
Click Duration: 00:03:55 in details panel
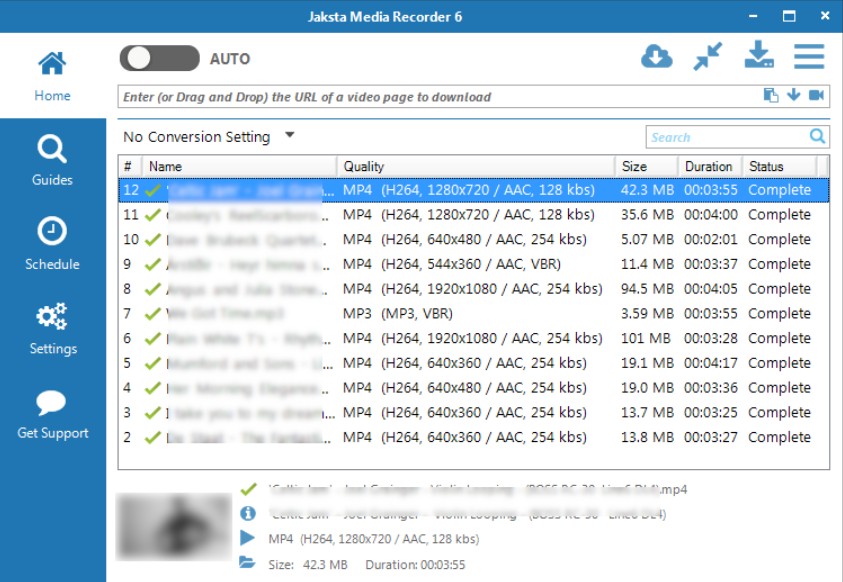(x=415, y=565)
